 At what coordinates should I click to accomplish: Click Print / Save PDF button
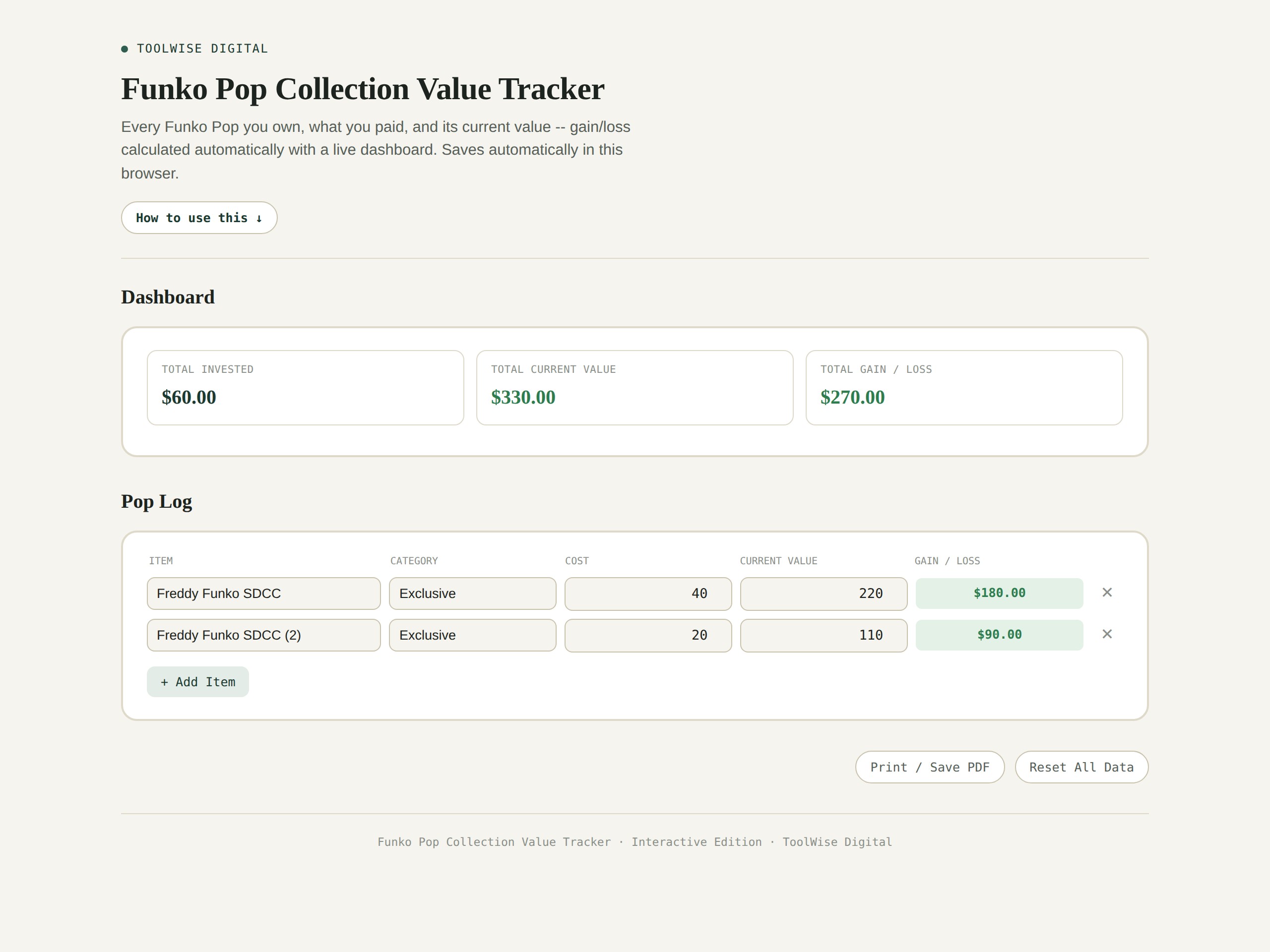[x=930, y=767]
